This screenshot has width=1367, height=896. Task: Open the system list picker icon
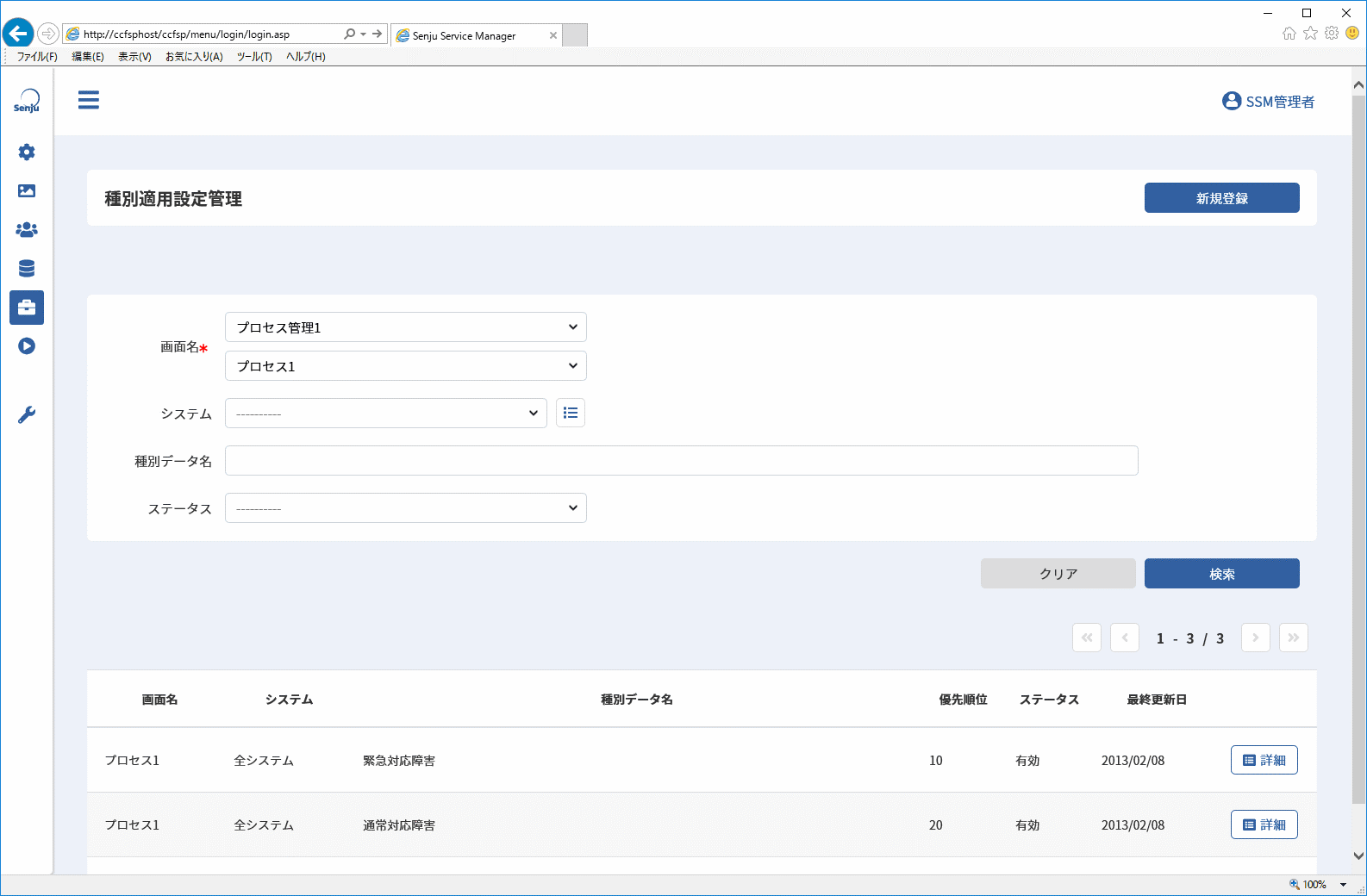571,414
